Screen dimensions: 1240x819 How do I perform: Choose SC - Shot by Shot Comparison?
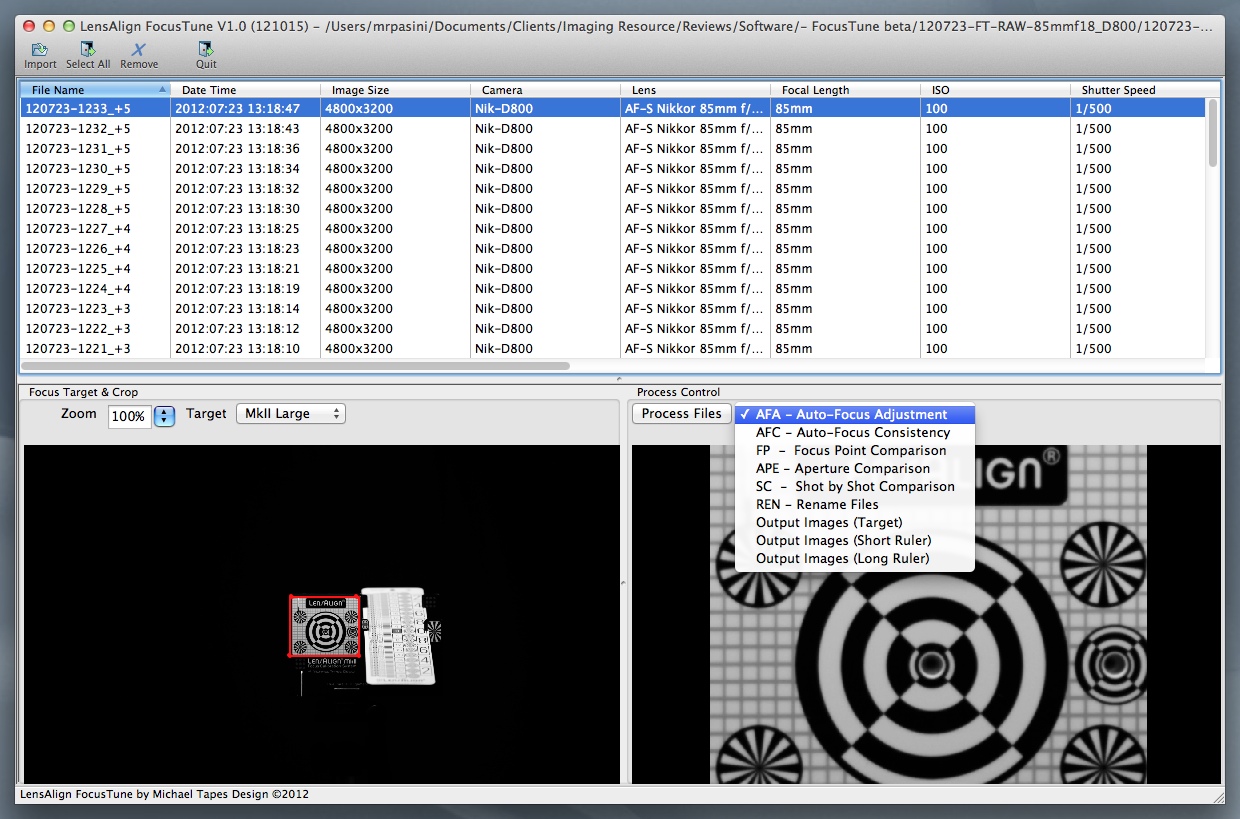855,487
